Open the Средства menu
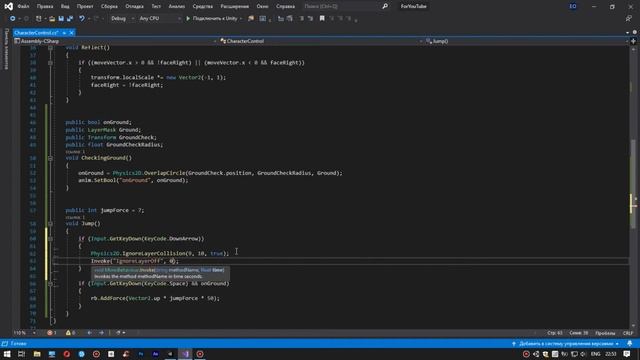 (202, 7)
